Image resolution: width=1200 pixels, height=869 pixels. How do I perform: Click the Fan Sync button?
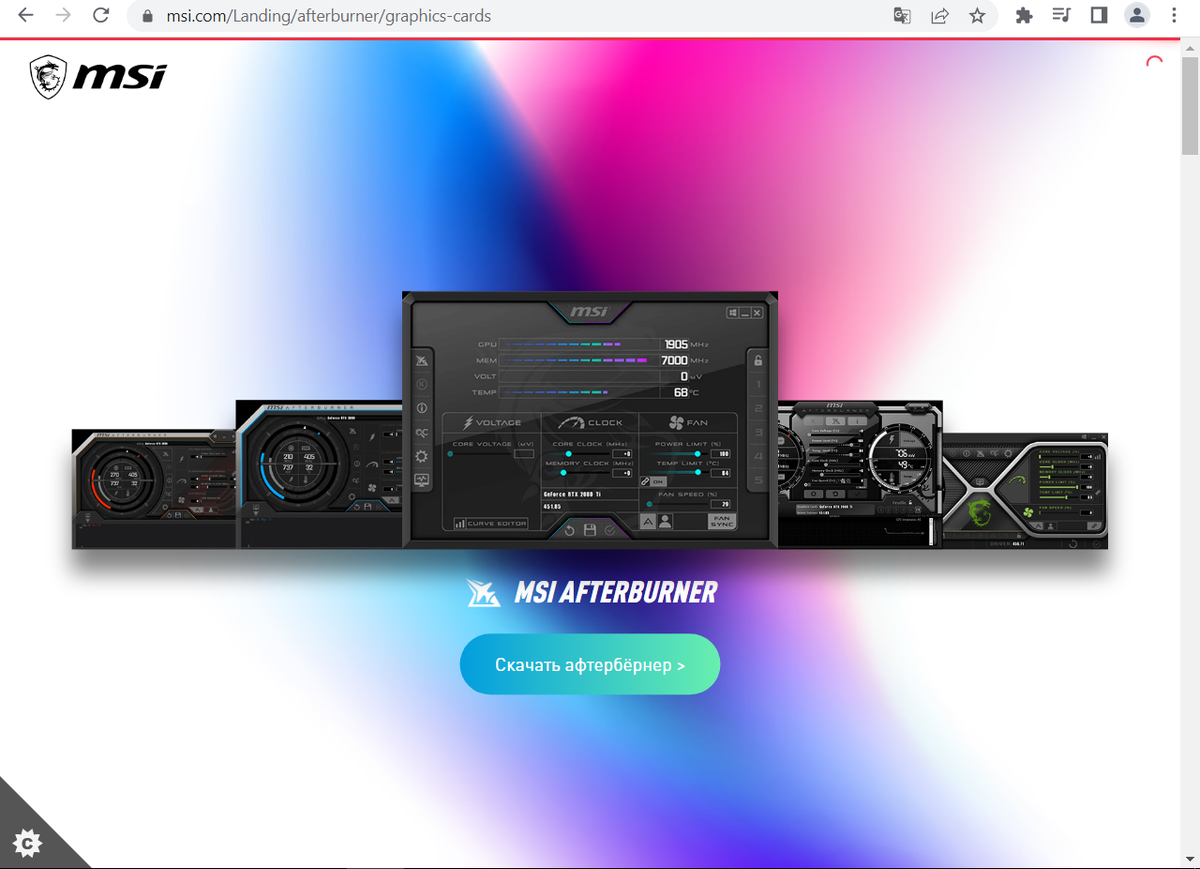(x=721, y=521)
